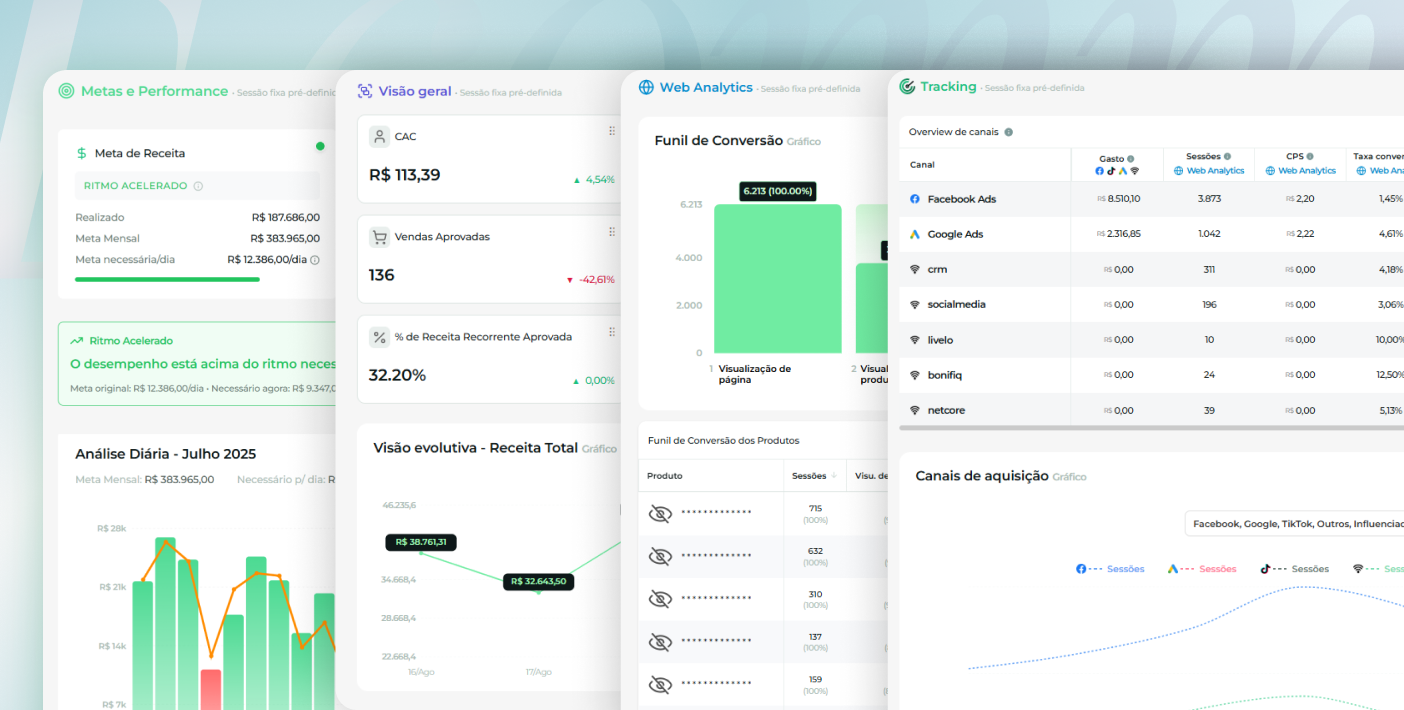
Task: Click the Google Ads icon in the Google Ads row
Action: click(x=914, y=234)
